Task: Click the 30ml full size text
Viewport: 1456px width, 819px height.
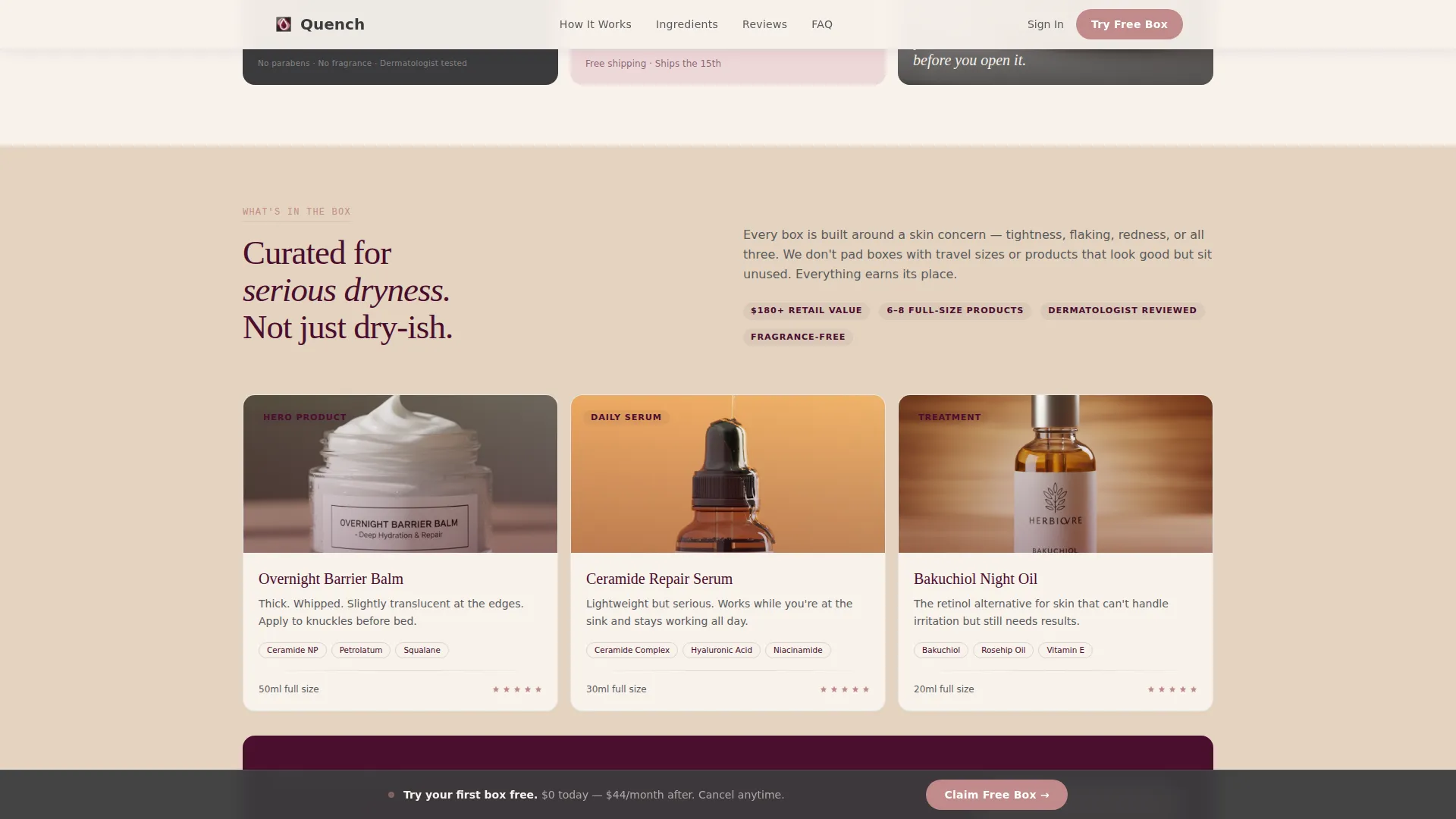Action: click(617, 689)
